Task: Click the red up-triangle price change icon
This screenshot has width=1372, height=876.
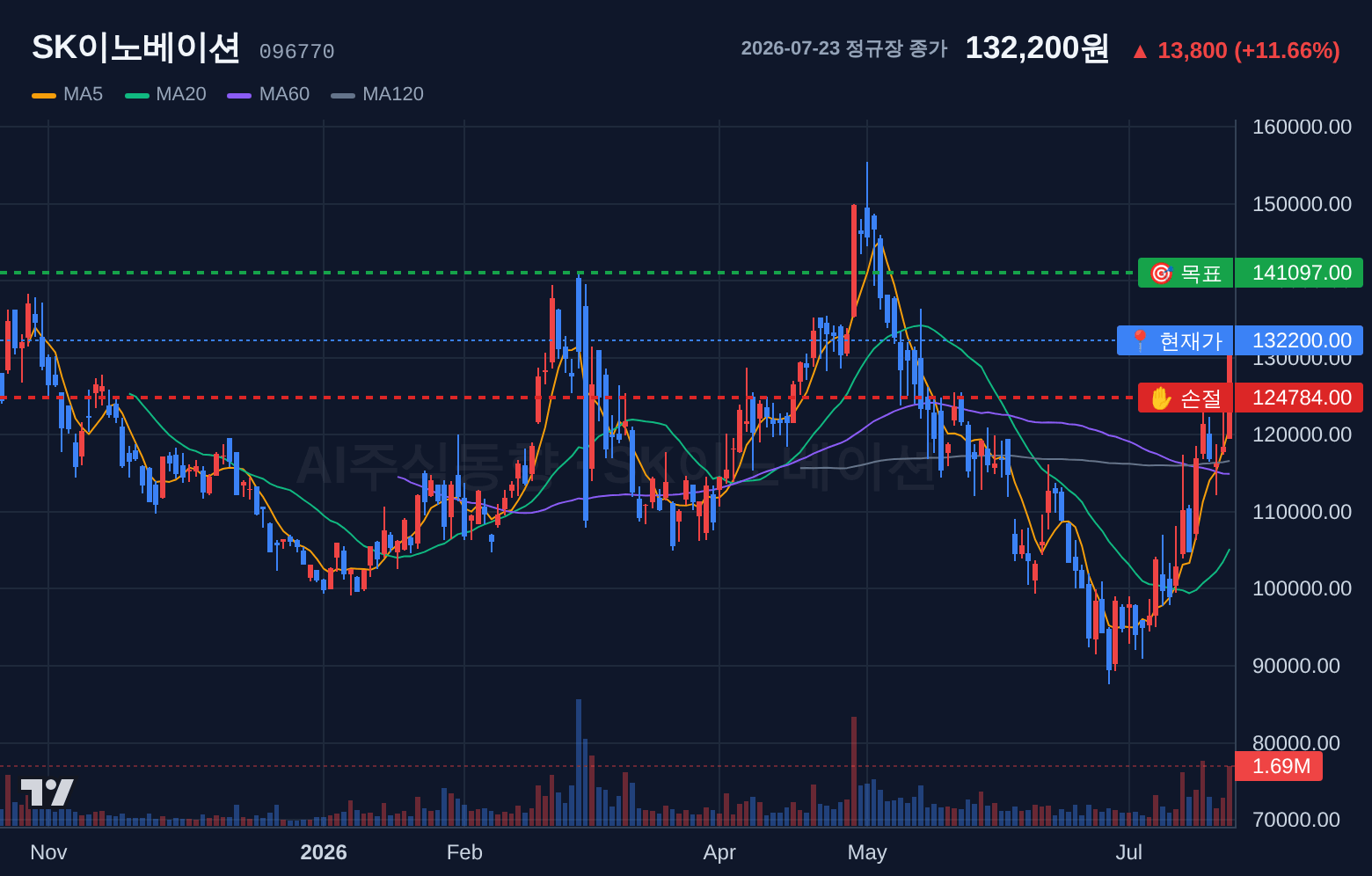Action: pyautogui.click(x=1140, y=52)
